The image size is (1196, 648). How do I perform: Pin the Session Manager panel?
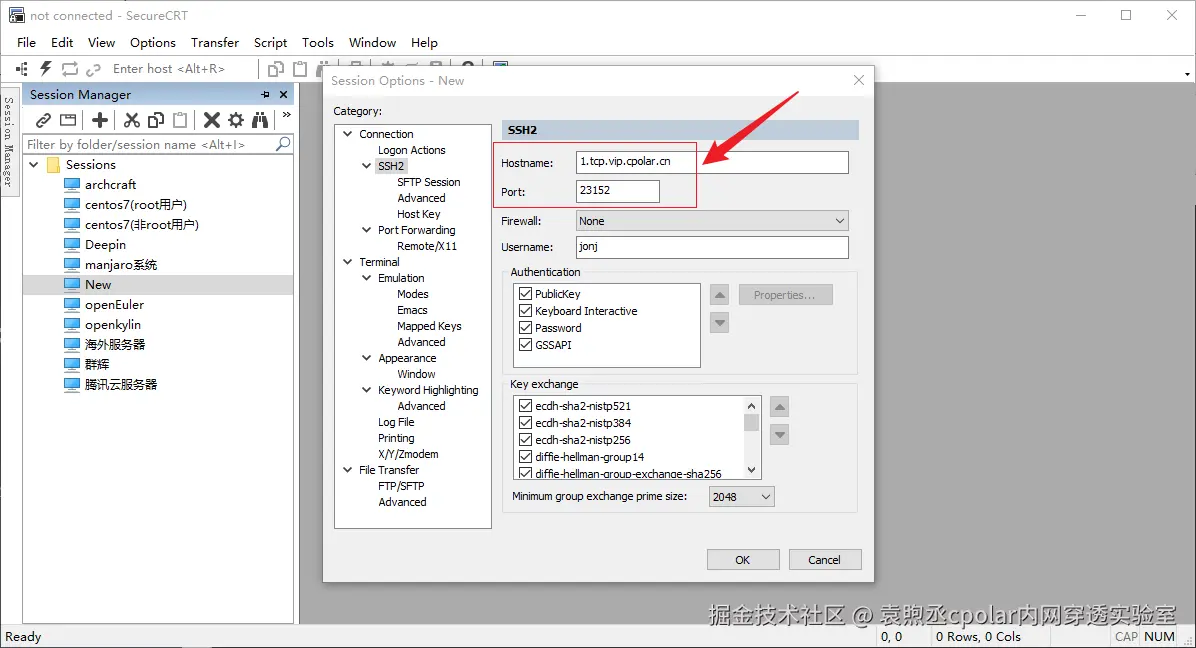pos(265,95)
